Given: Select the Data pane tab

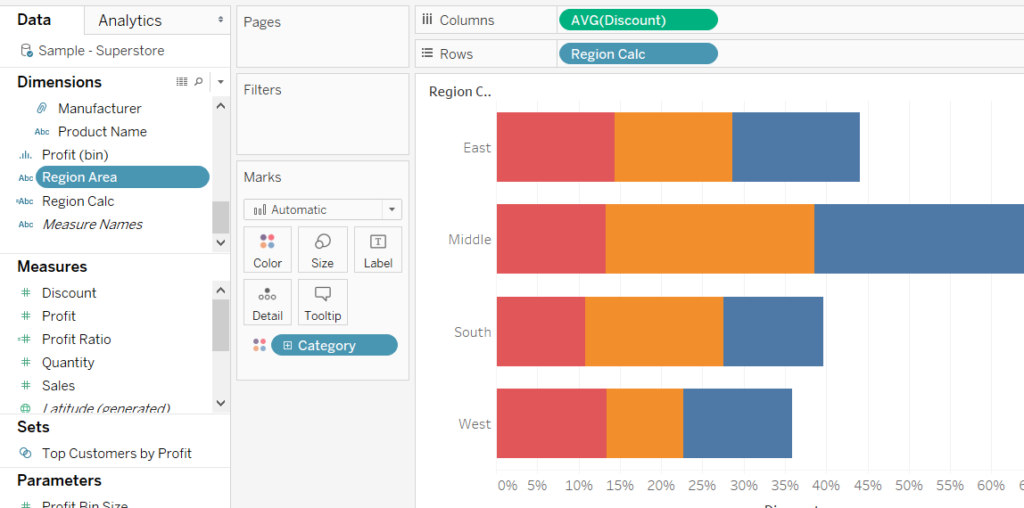Looking at the screenshot, I should click(34, 20).
